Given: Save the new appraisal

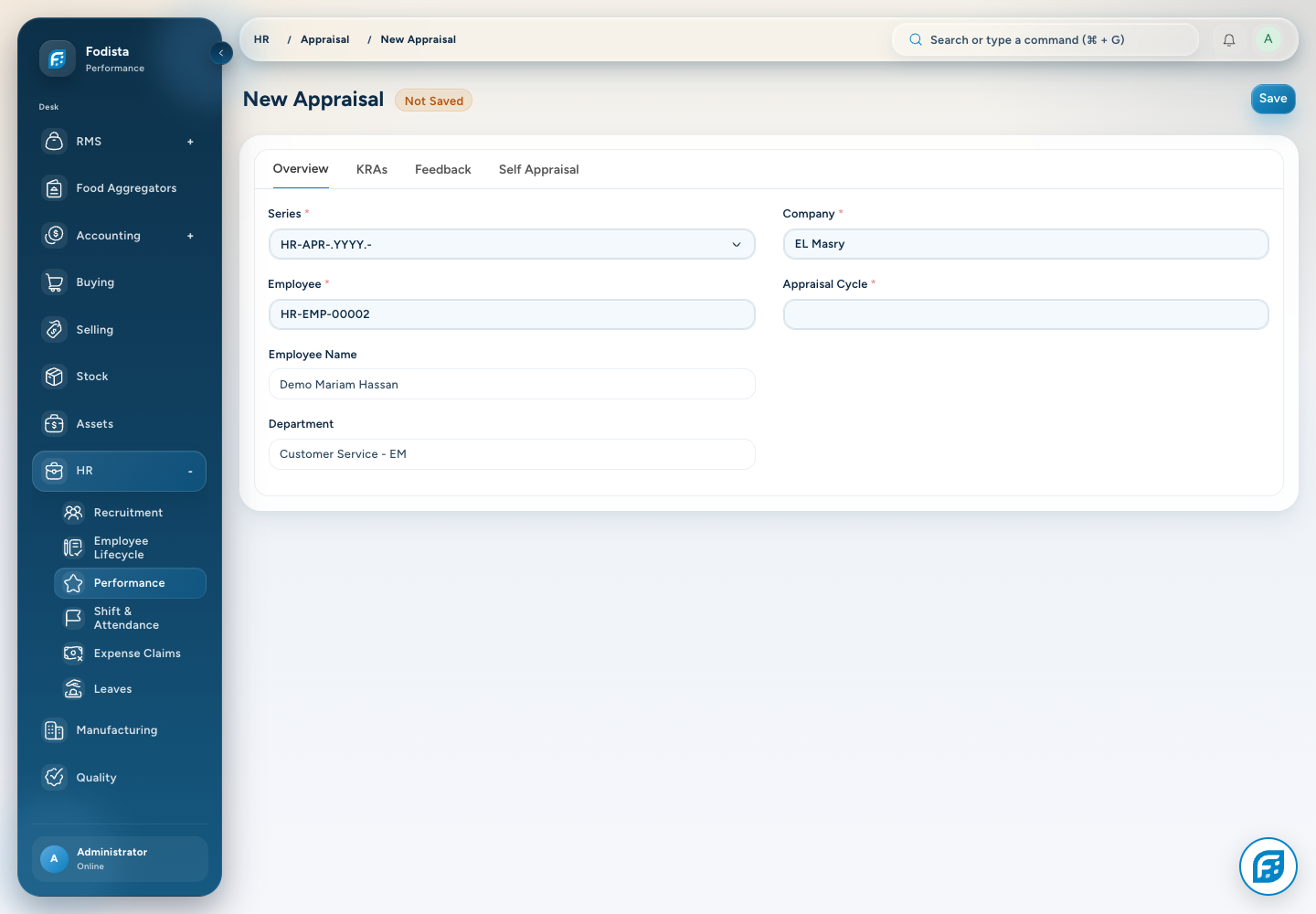Looking at the screenshot, I should coord(1273,99).
